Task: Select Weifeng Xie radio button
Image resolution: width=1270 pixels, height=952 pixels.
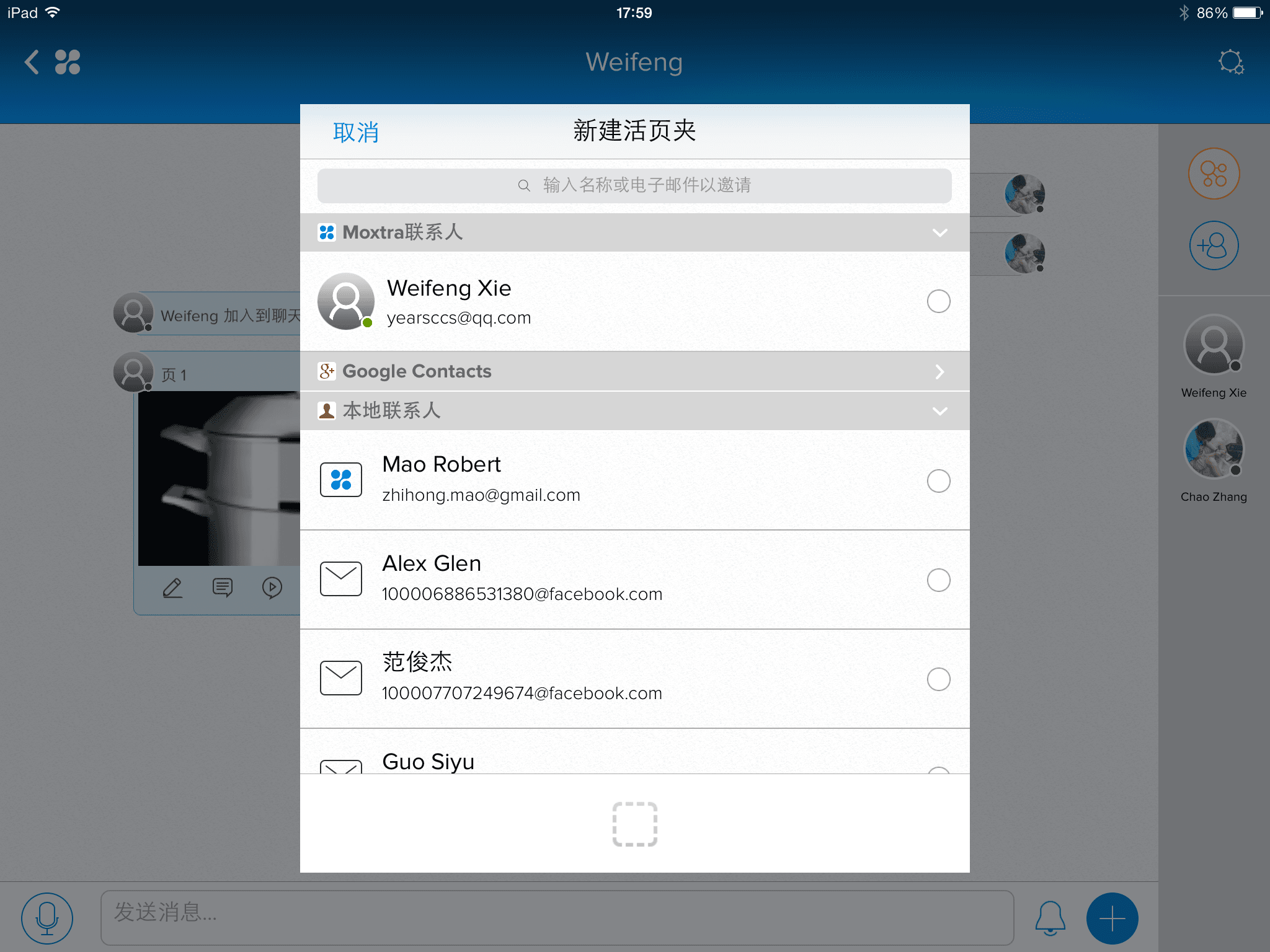Action: click(939, 301)
